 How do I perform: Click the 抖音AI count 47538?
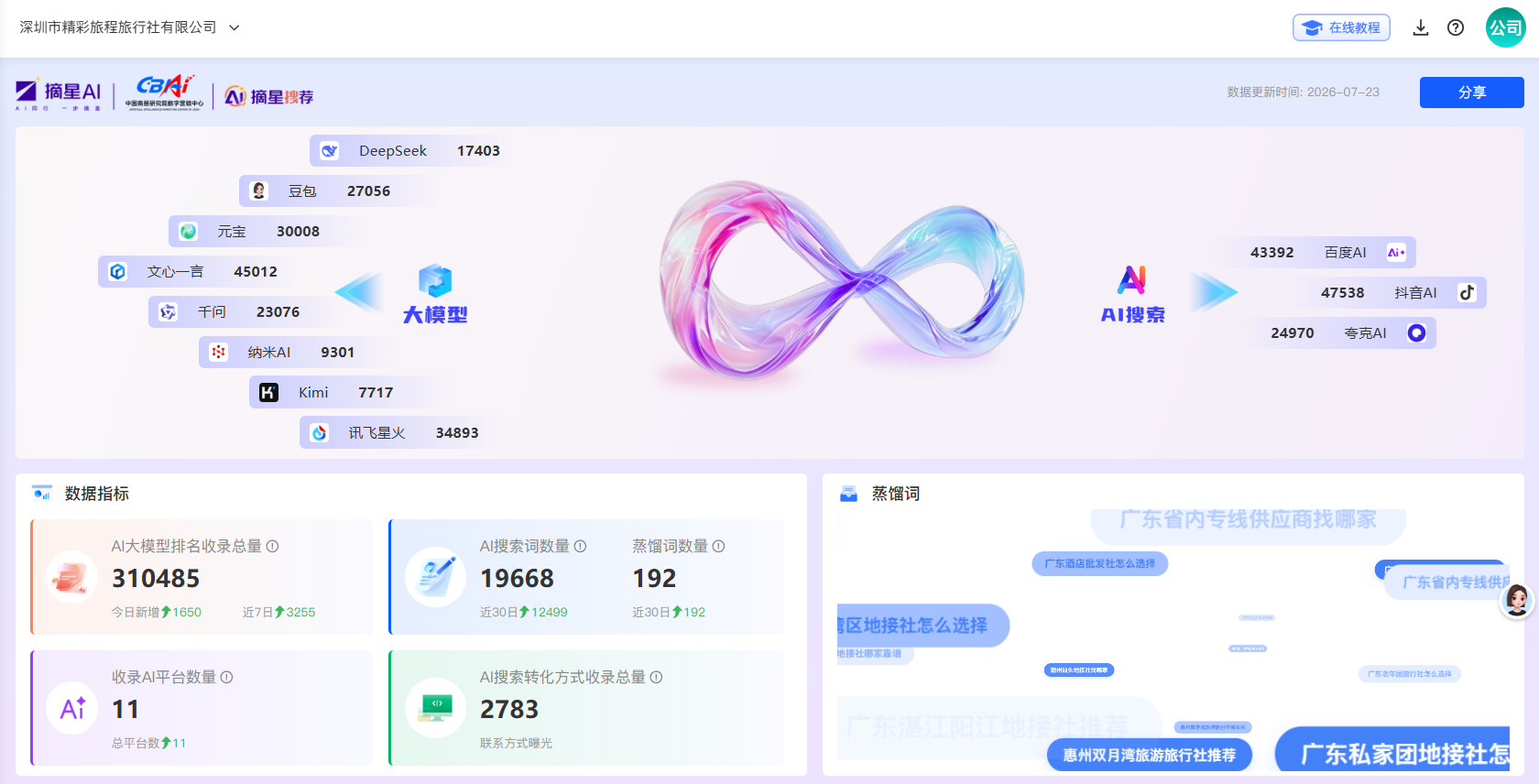point(1342,293)
